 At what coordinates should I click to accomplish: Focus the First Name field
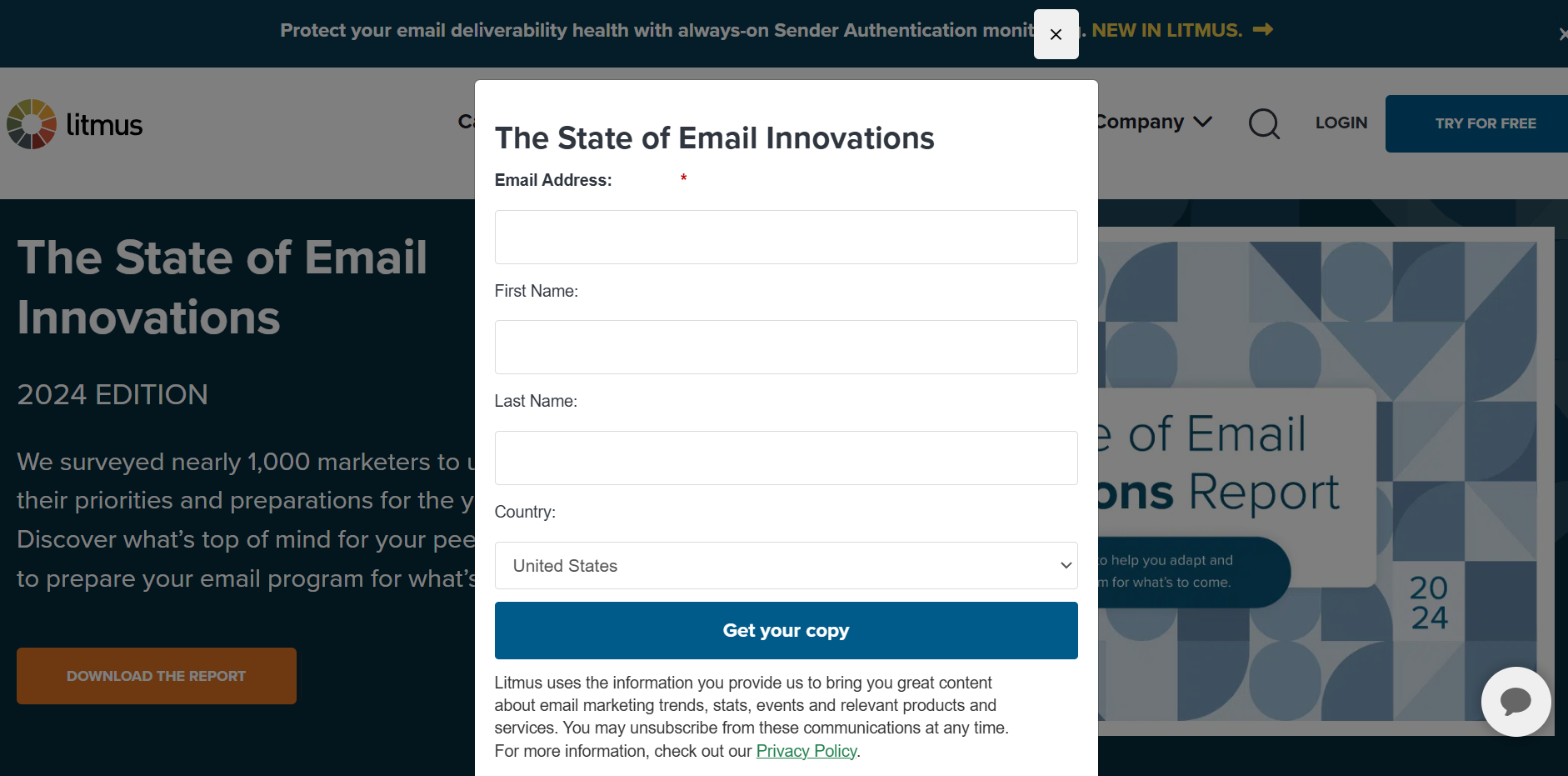click(786, 348)
